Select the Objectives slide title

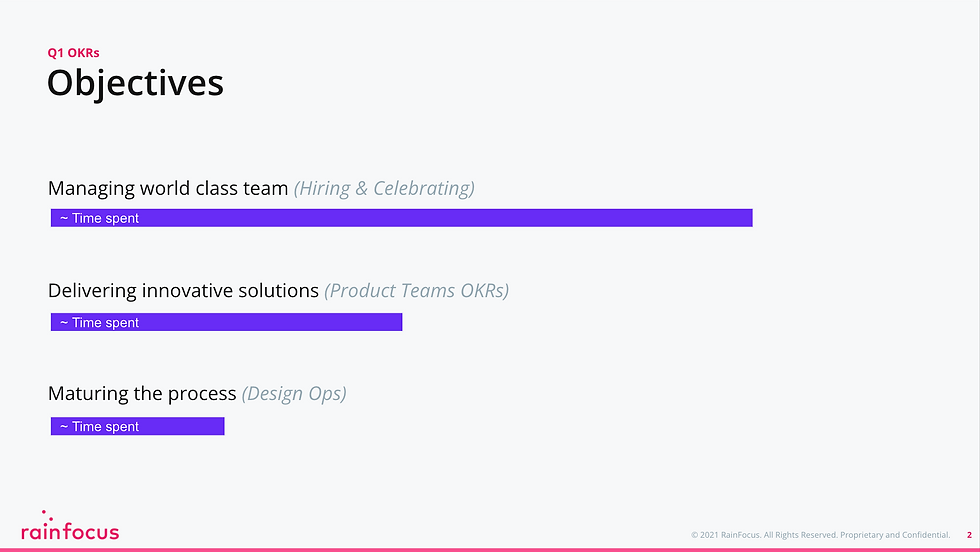click(135, 83)
